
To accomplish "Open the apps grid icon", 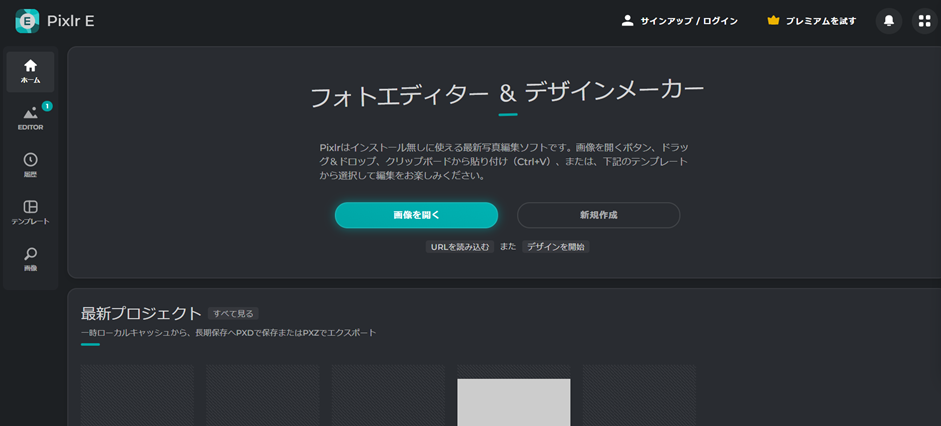I will point(924,21).
